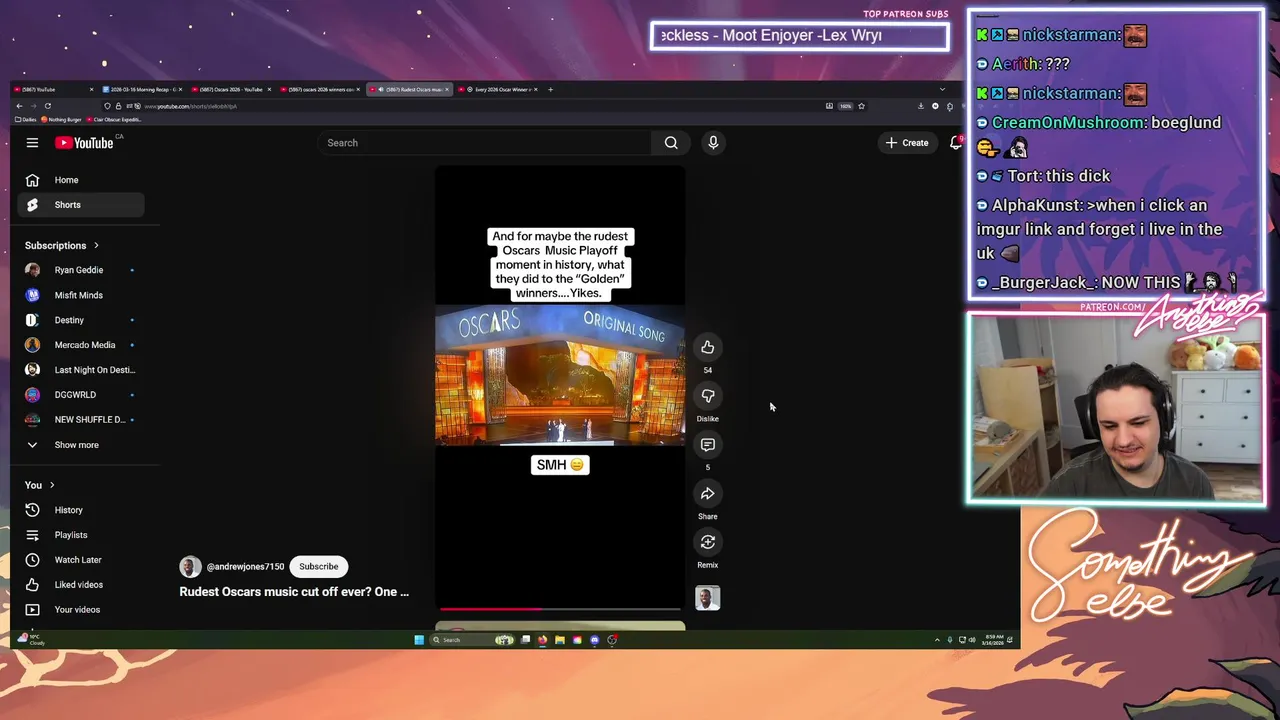Open Liked videos
Viewport: 1280px width, 720px height.
click(x=80, y=585)
